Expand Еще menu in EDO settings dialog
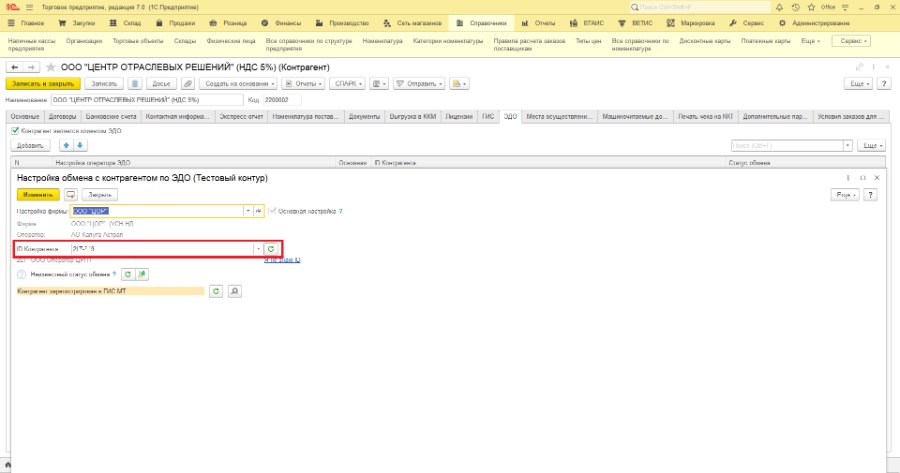The height and width of the screenshot is (473, 900). (845, 195)
